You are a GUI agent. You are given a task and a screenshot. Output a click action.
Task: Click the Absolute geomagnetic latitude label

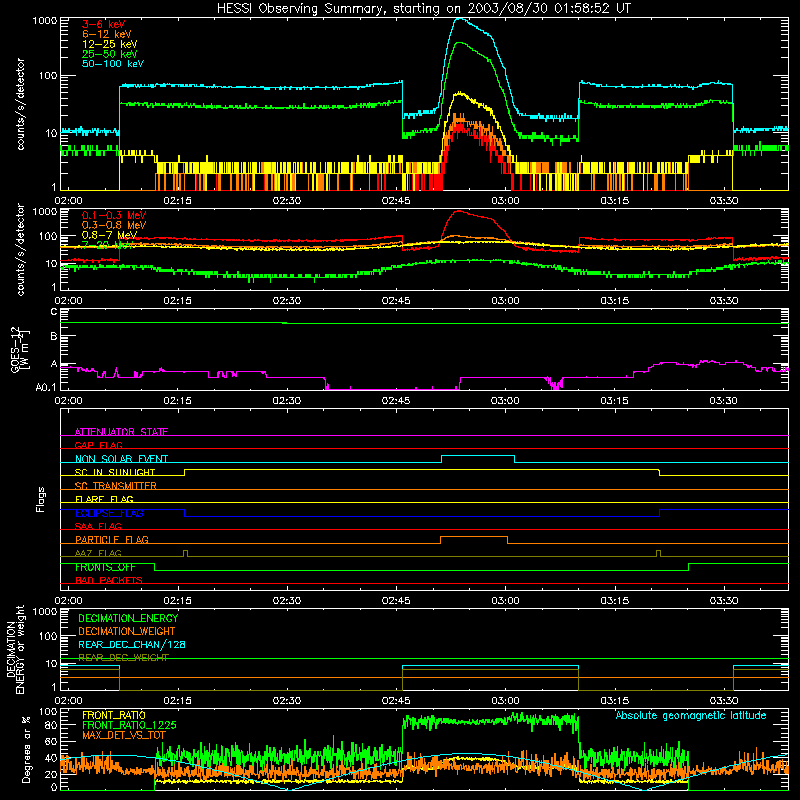tap(691, 716)
